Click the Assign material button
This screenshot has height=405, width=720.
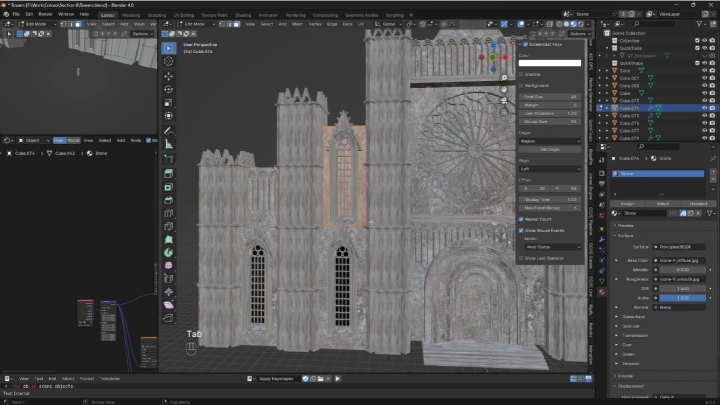pos(627,204)
